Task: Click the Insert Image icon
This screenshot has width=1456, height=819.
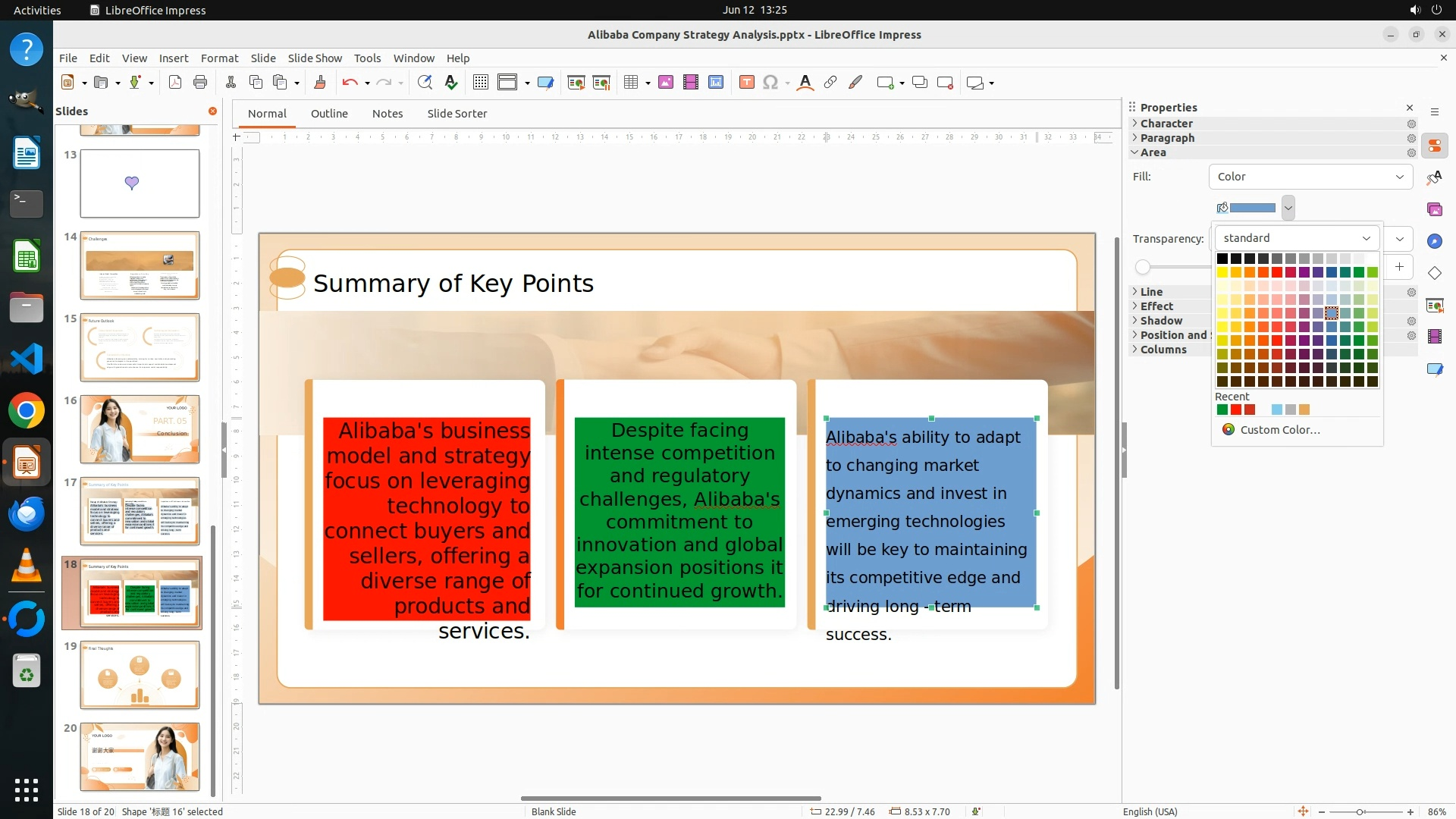Action: [666, 83]
